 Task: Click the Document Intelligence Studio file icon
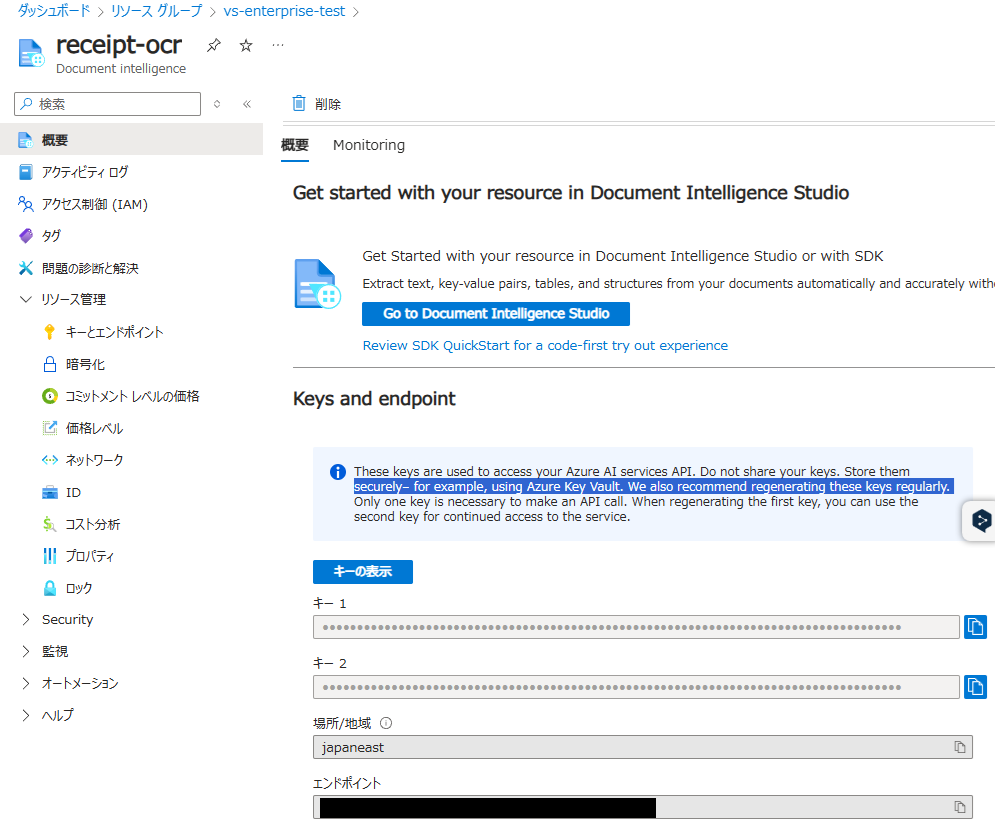317,284
